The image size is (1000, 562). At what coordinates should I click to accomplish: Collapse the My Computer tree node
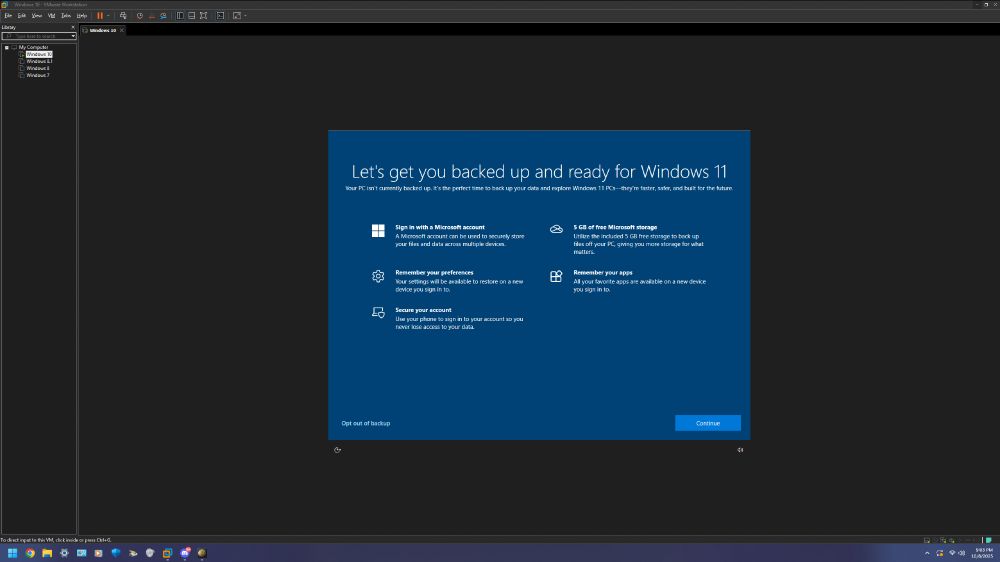(6, 47)
